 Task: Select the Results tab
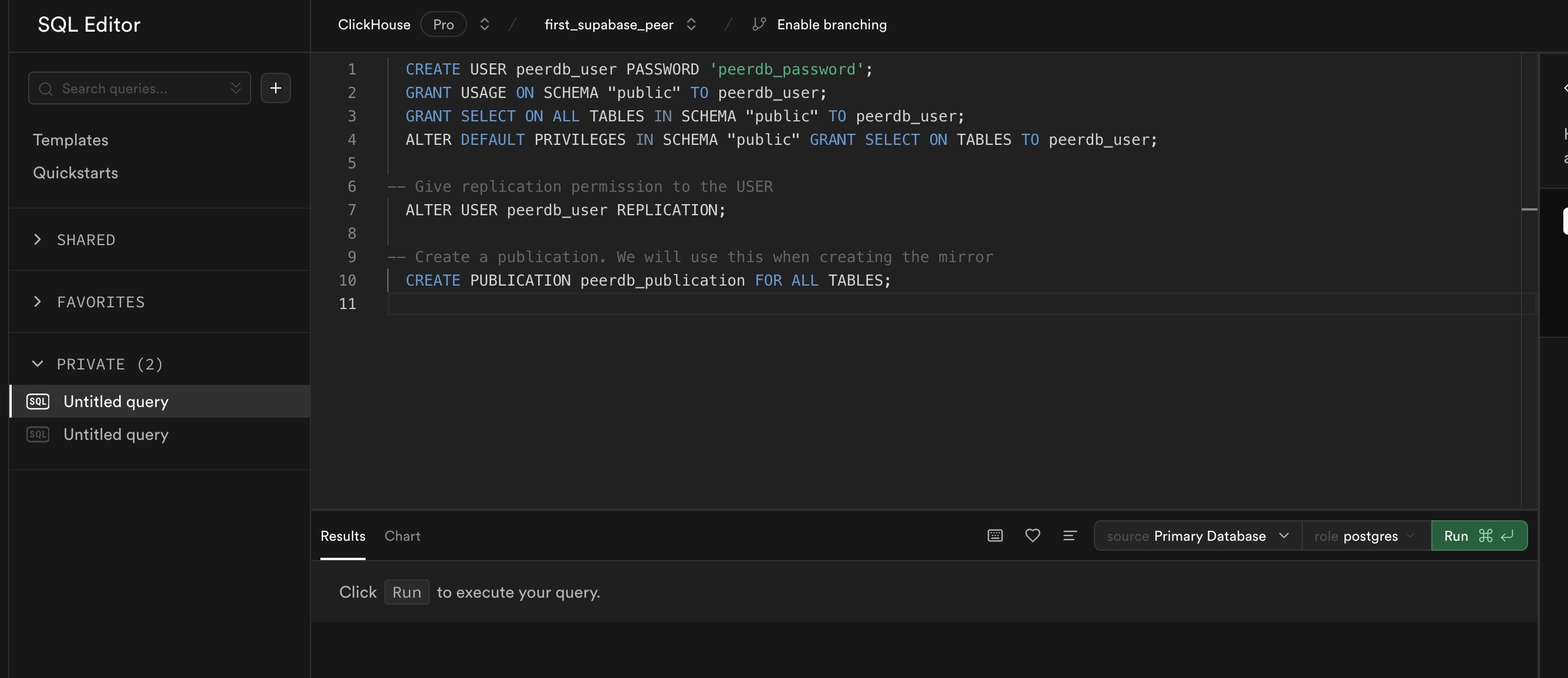coord(343,535)
